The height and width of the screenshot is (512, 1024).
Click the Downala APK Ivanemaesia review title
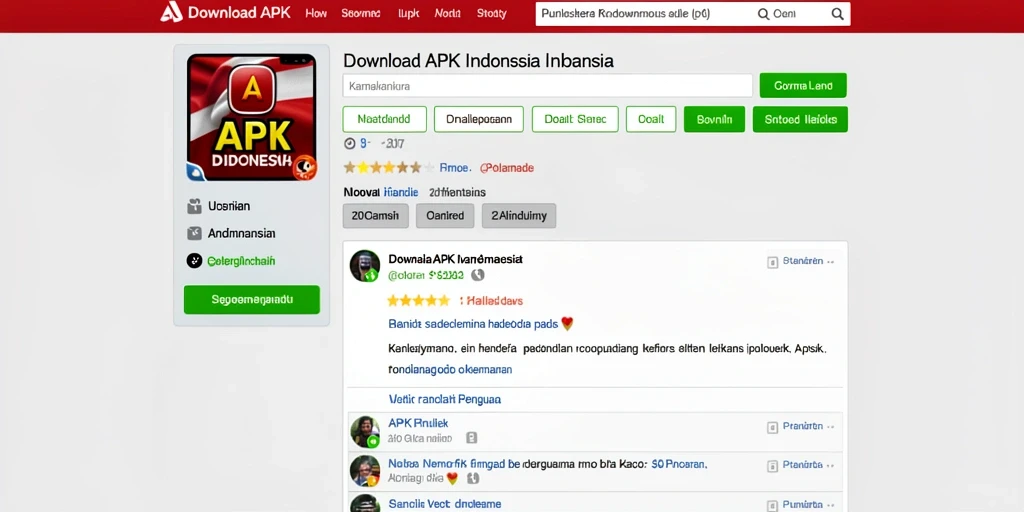click(x=455, y=259)
